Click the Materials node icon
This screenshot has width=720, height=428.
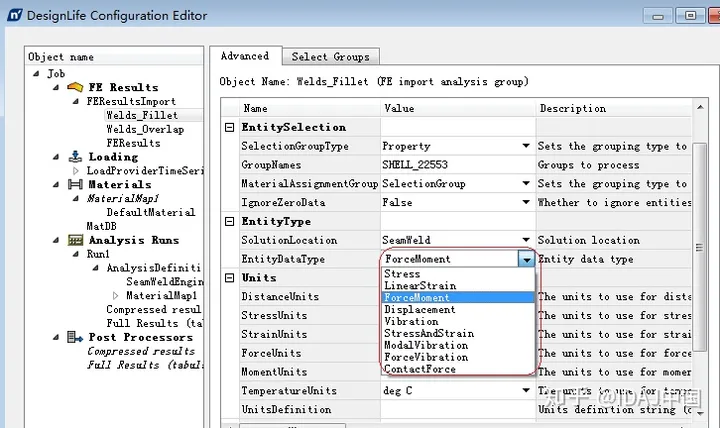tap(75, 184)
